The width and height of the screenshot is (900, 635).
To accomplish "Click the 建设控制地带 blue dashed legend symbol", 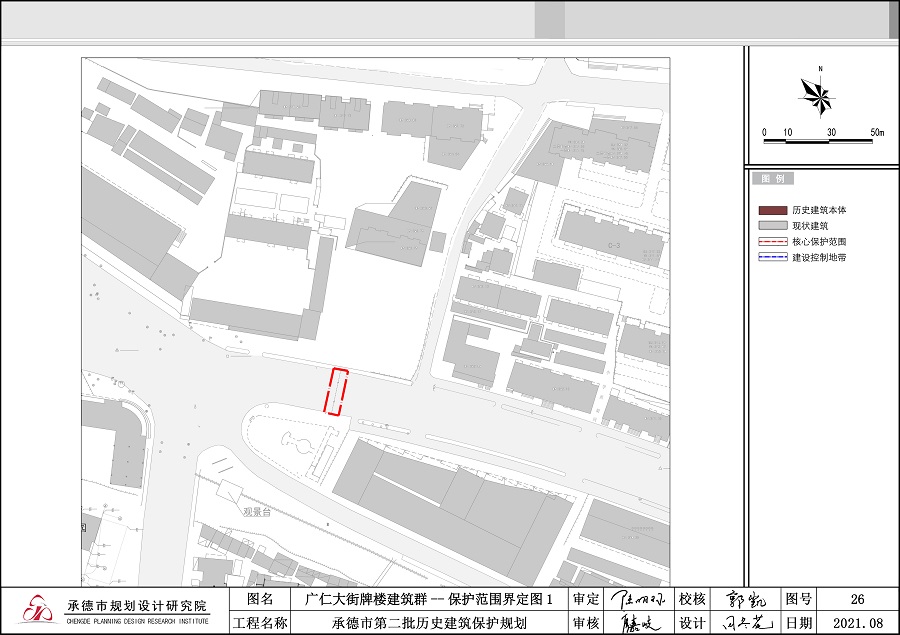I will point(773,258).
